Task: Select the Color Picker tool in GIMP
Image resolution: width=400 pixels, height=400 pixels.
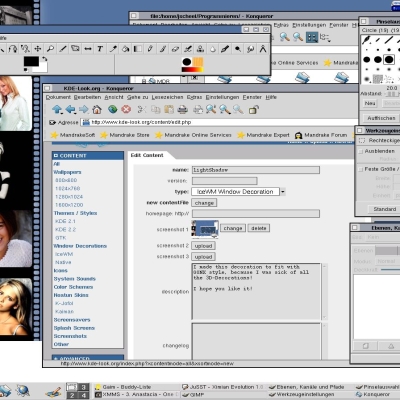Action: 113,49
